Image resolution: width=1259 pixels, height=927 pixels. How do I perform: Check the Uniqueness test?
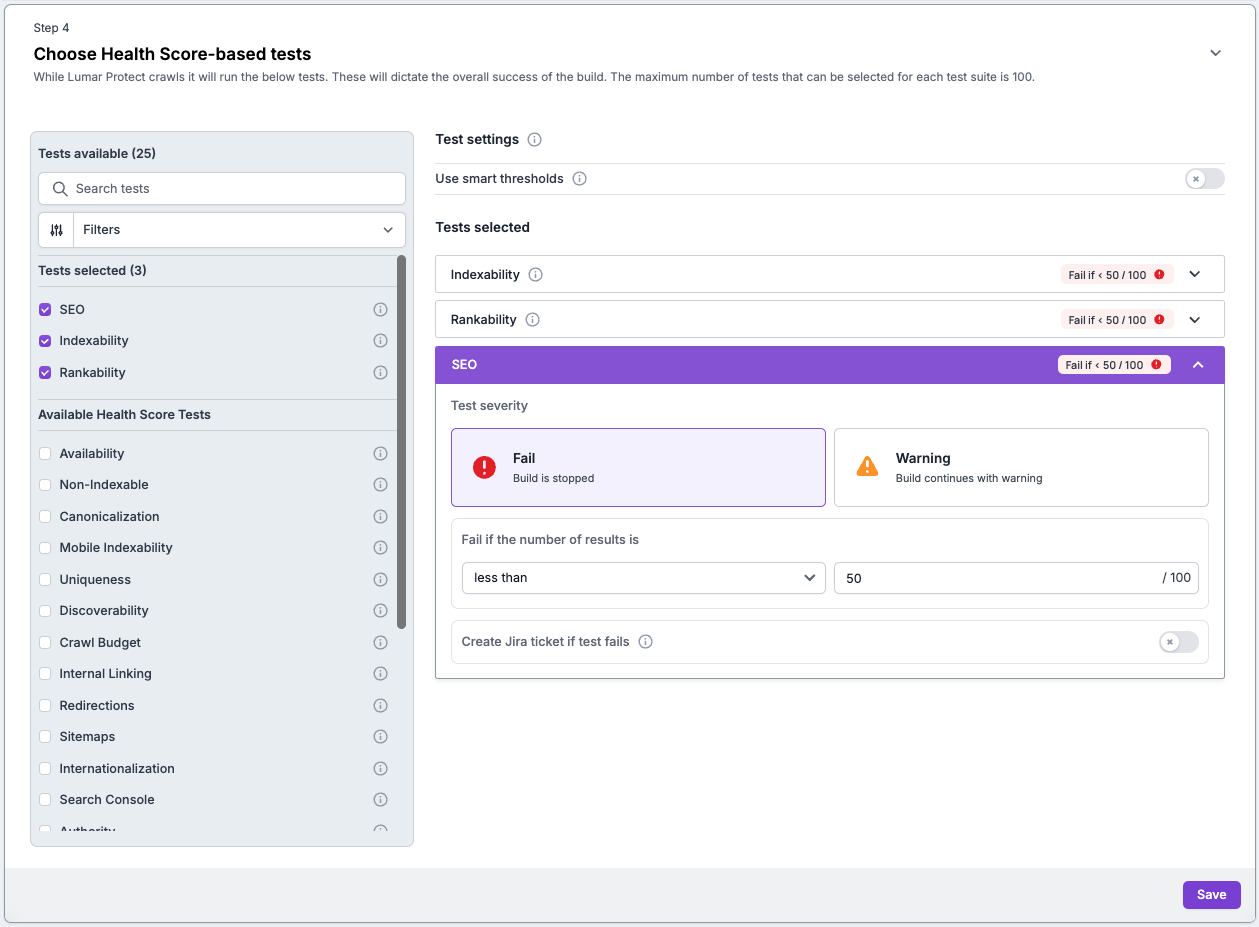45,580
